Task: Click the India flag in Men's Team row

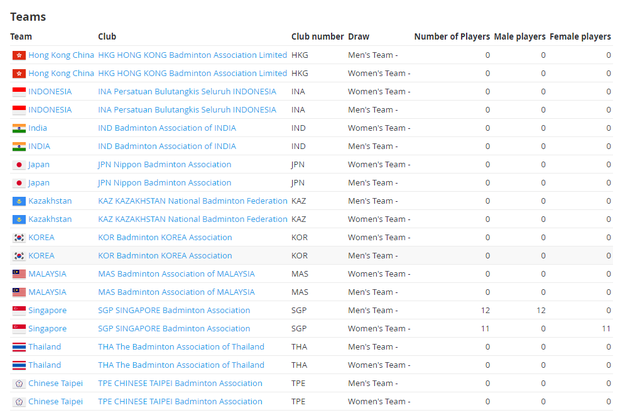Action: (19, 147)
